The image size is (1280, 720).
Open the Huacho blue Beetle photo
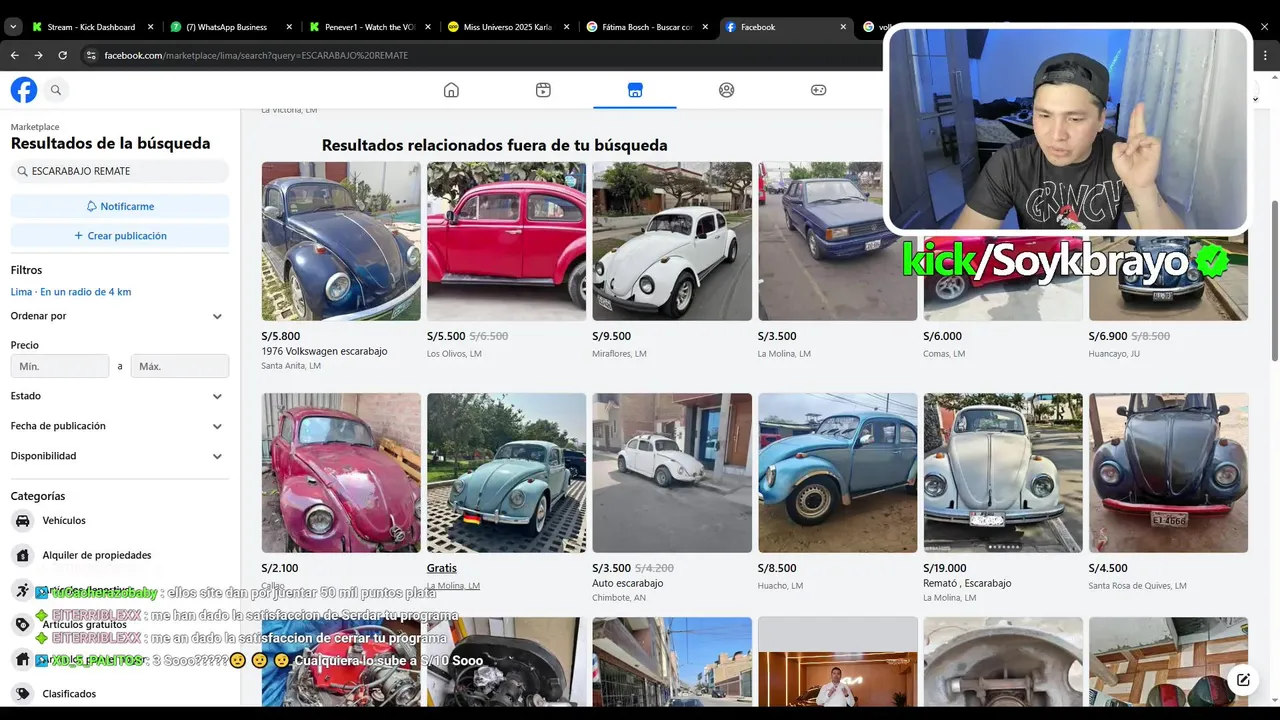point(837,473)
